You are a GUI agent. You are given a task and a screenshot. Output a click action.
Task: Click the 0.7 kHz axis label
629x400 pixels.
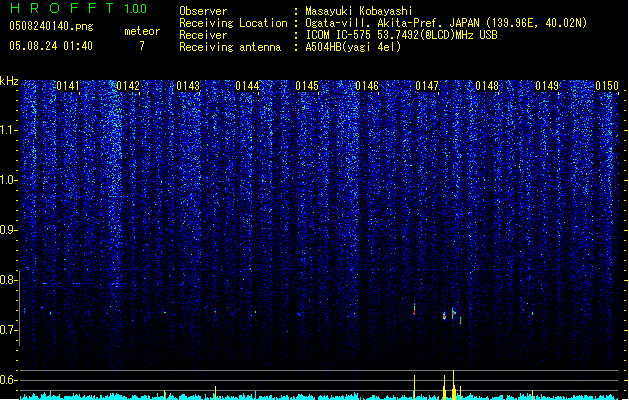click(9, 330)
